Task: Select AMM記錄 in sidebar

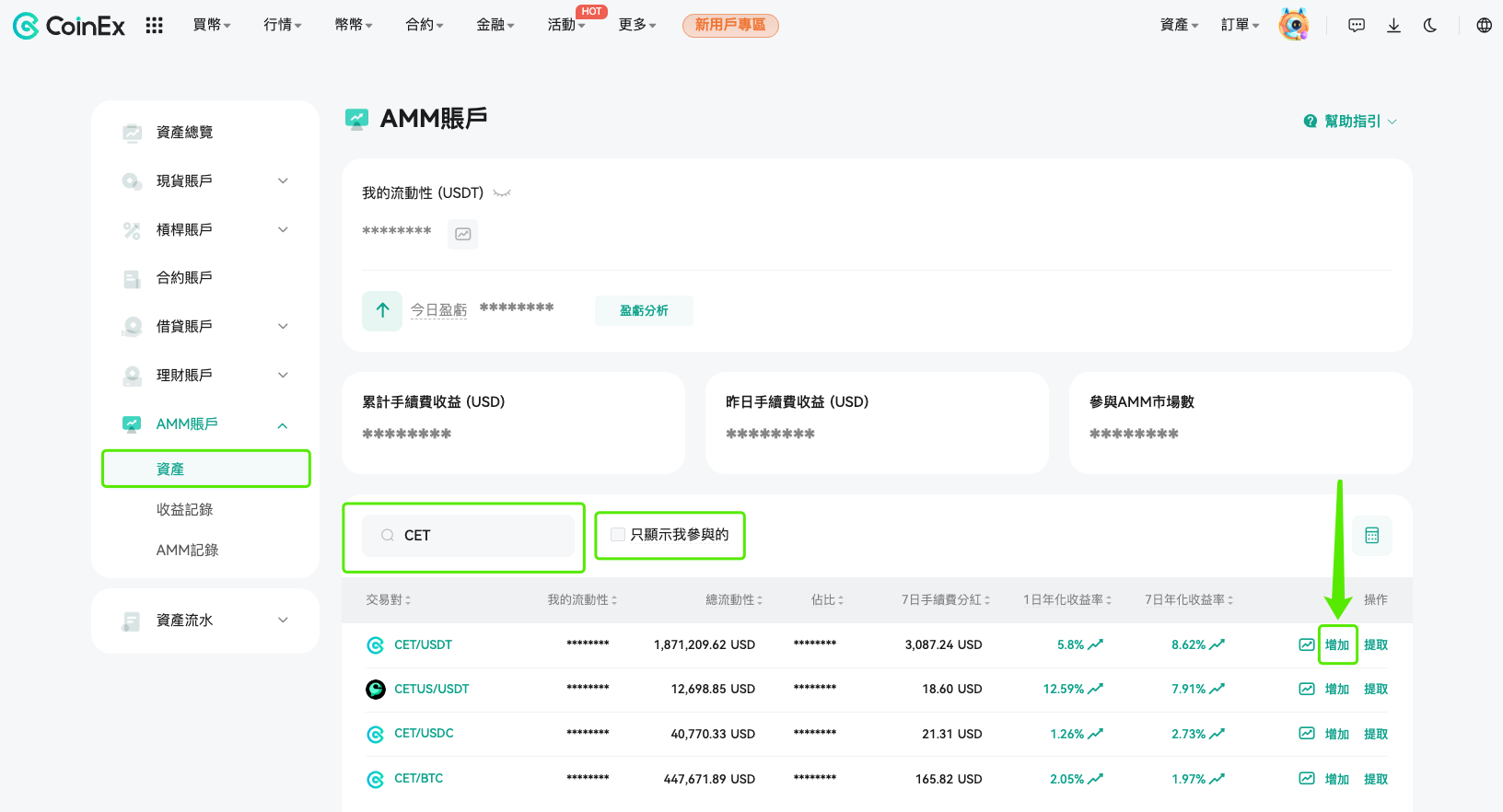Action: (187, 550)
